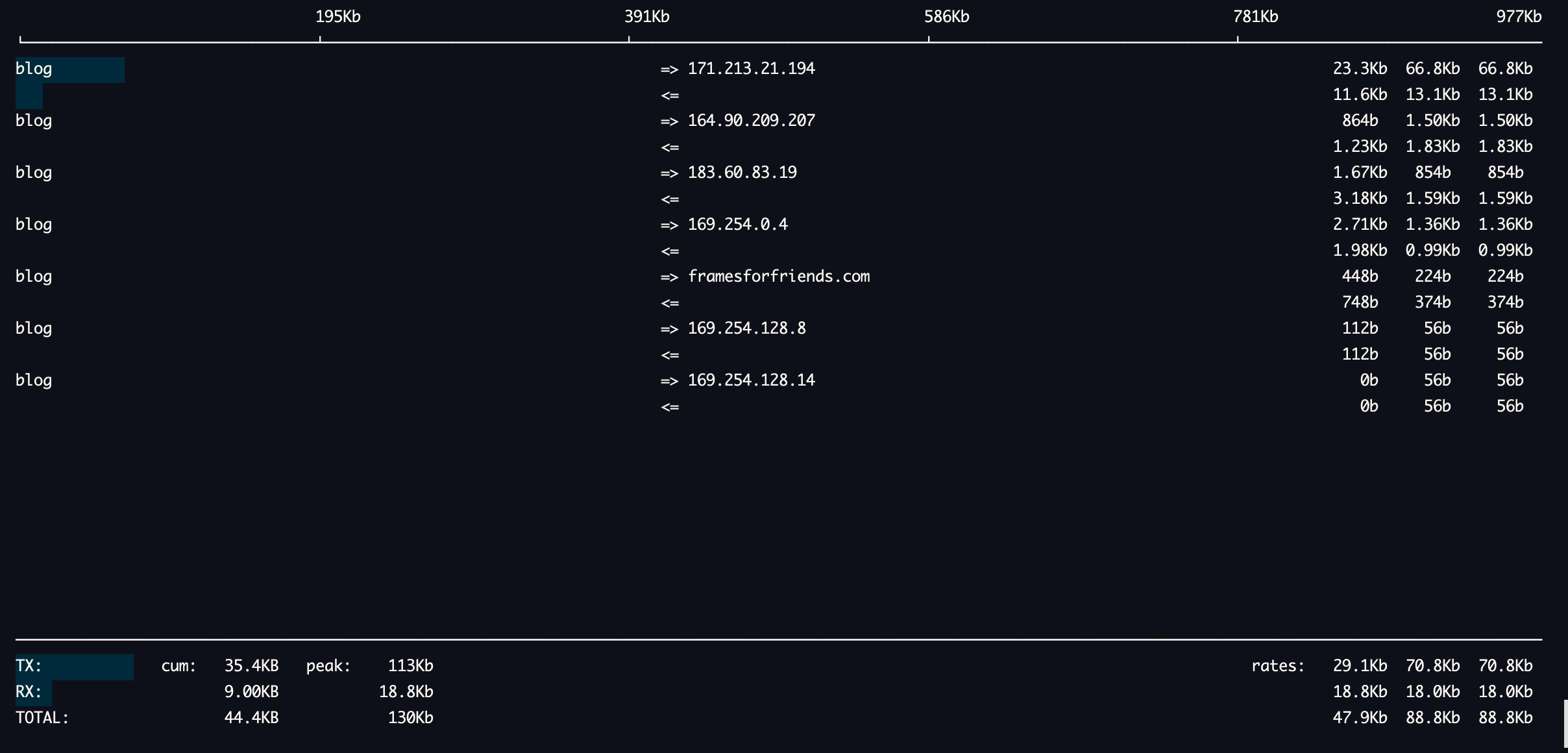Click the 169.254.128.8 destination

(x=746, y=328)
